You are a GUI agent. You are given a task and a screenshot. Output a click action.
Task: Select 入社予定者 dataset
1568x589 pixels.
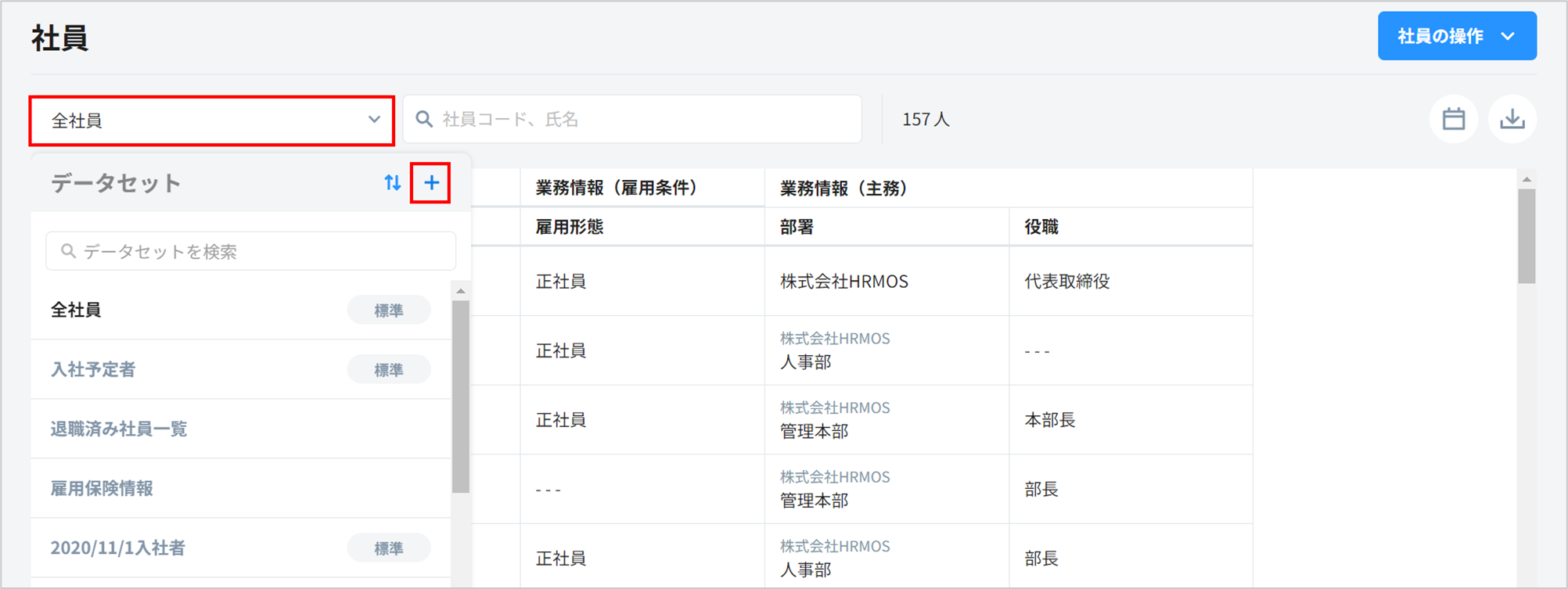tap(93, 369)
